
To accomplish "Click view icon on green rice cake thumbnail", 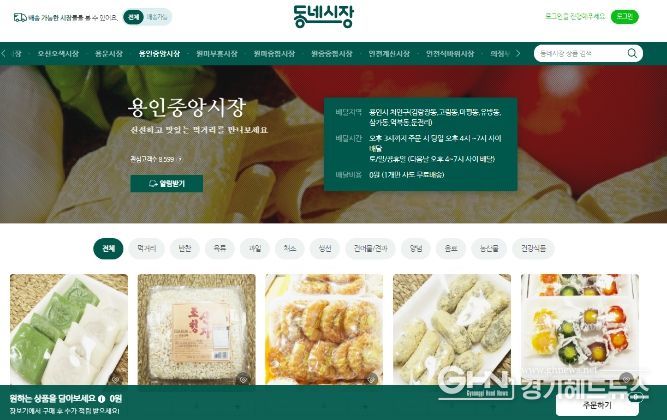I will pos(115,378).
